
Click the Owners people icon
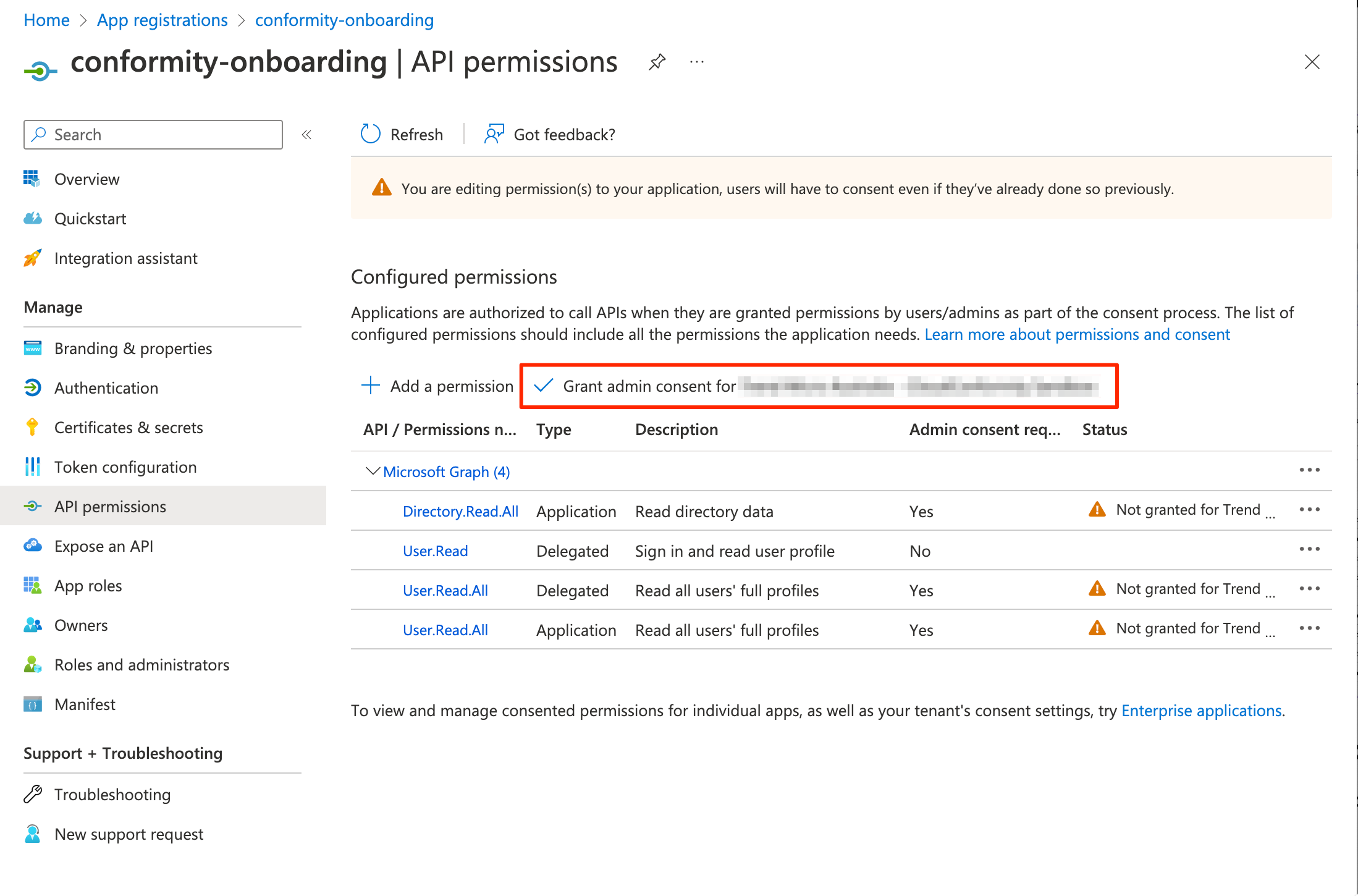(32, 625)
